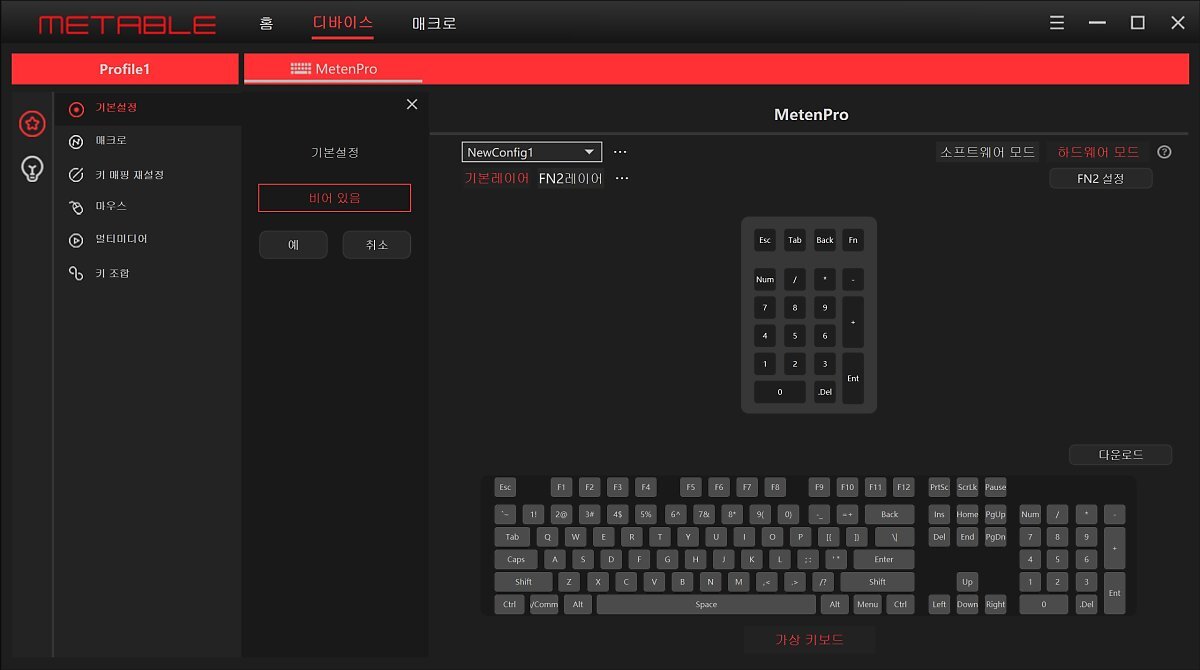Click the Q key on virtual keyboard
Viewport: 1200px width, 670px height.
(548, 537)
